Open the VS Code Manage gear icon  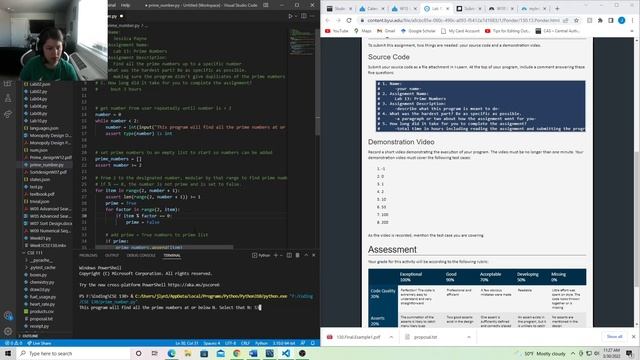[8, 331]
